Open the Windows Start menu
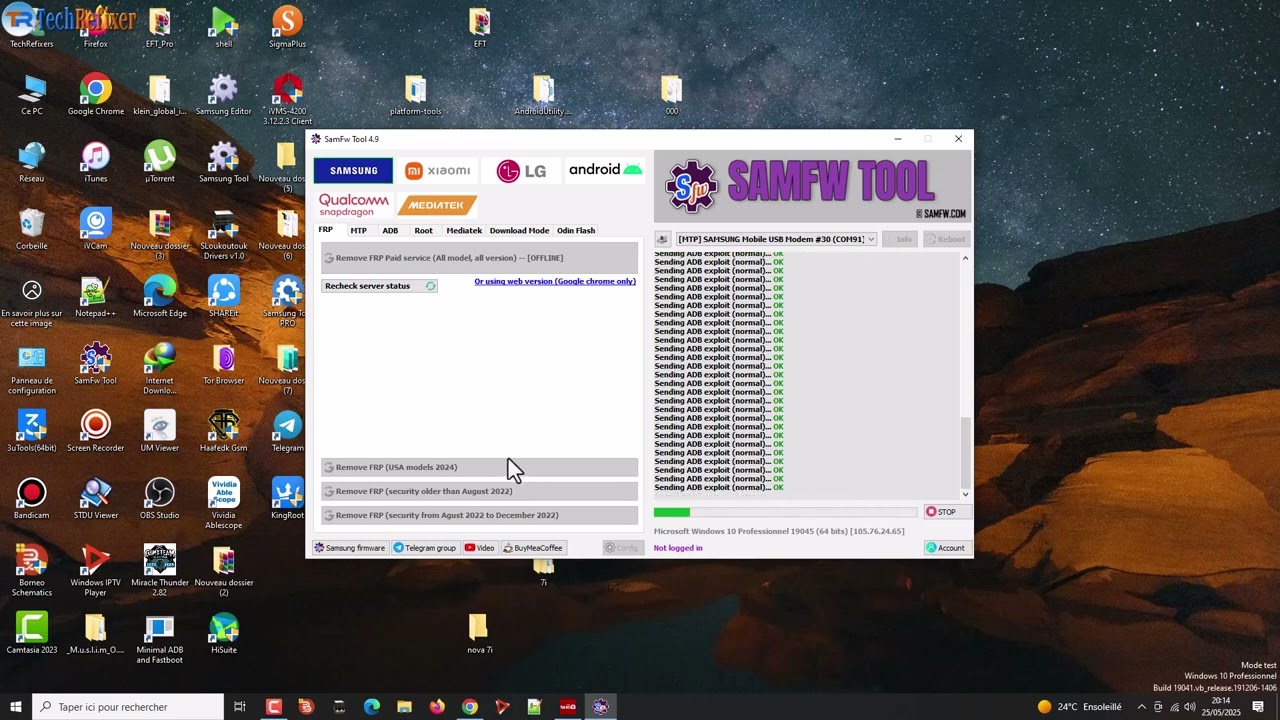 click(x=16, y=707)
